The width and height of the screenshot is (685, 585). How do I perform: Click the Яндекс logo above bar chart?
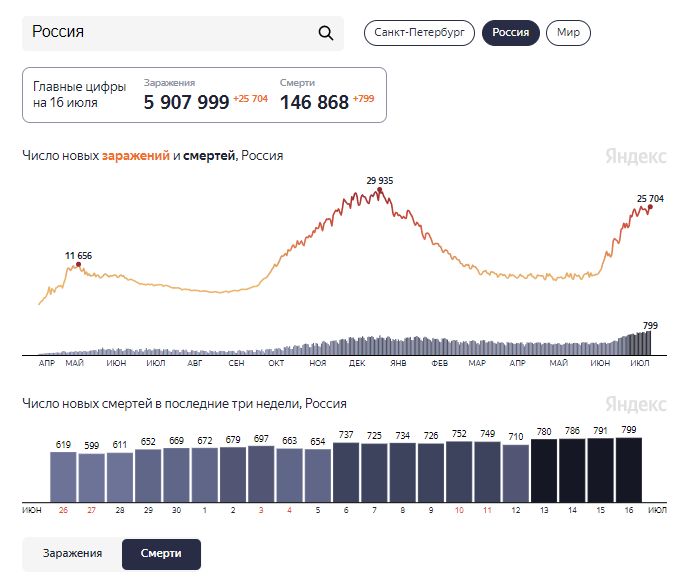click(636, 405)
